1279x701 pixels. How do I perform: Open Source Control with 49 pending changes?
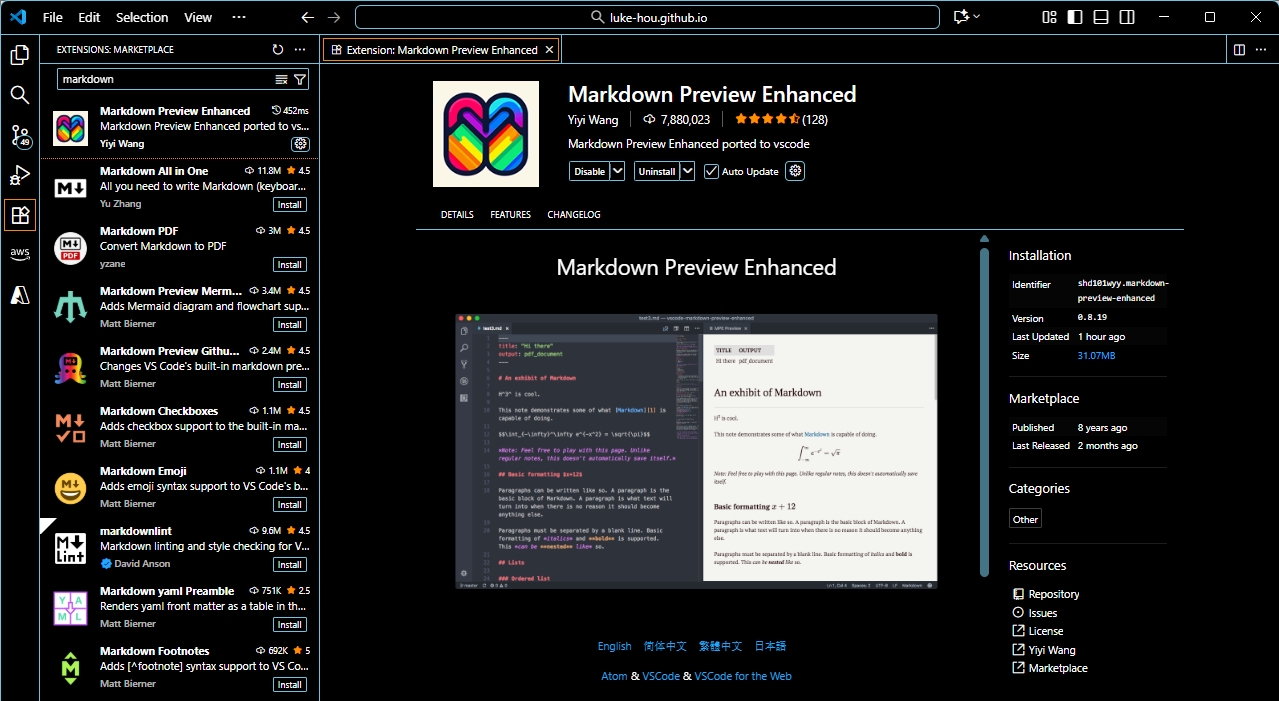pyautogui.click(x=19, y=135)
